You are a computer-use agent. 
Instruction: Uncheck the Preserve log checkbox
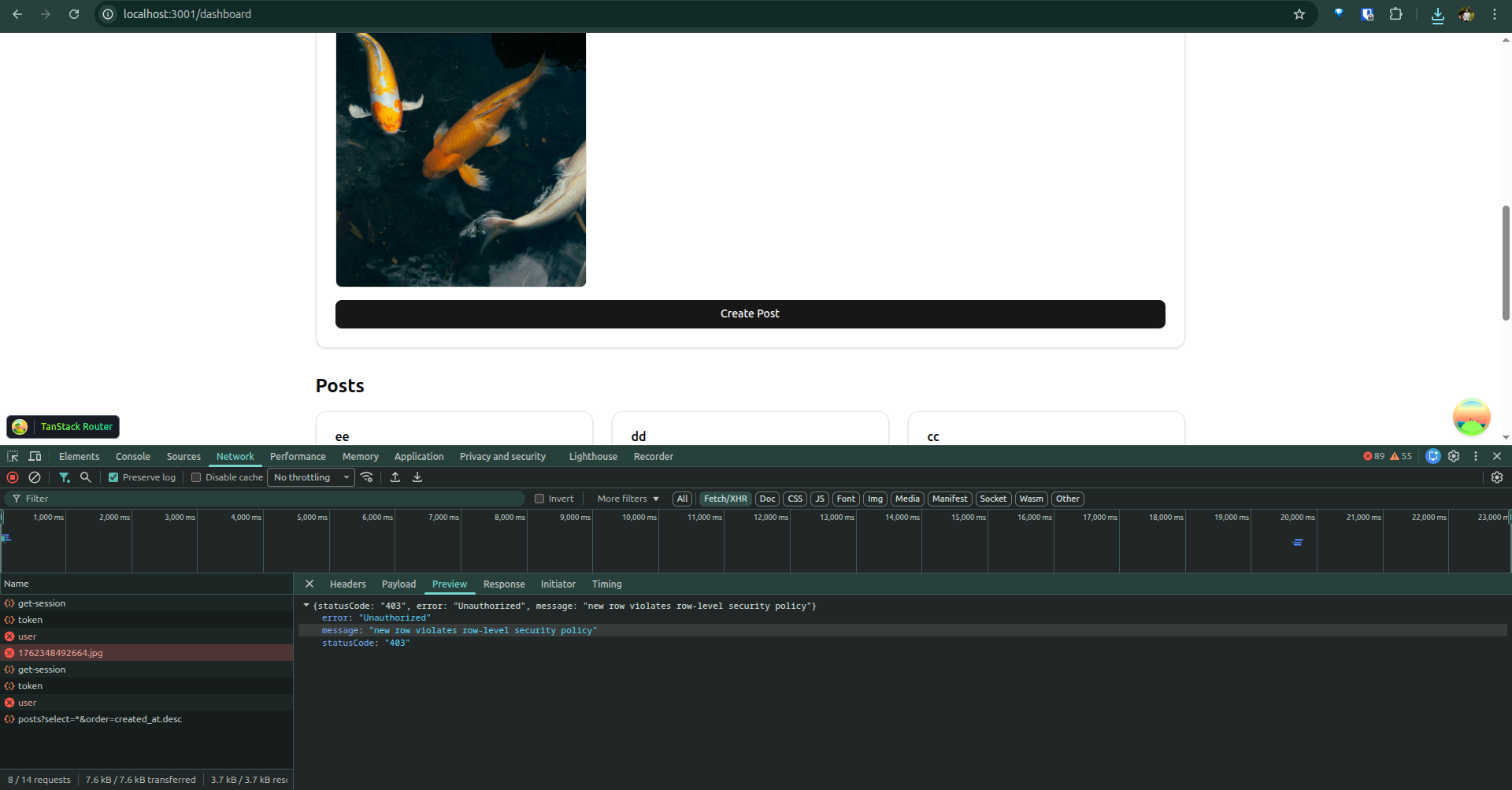(113, 477)
